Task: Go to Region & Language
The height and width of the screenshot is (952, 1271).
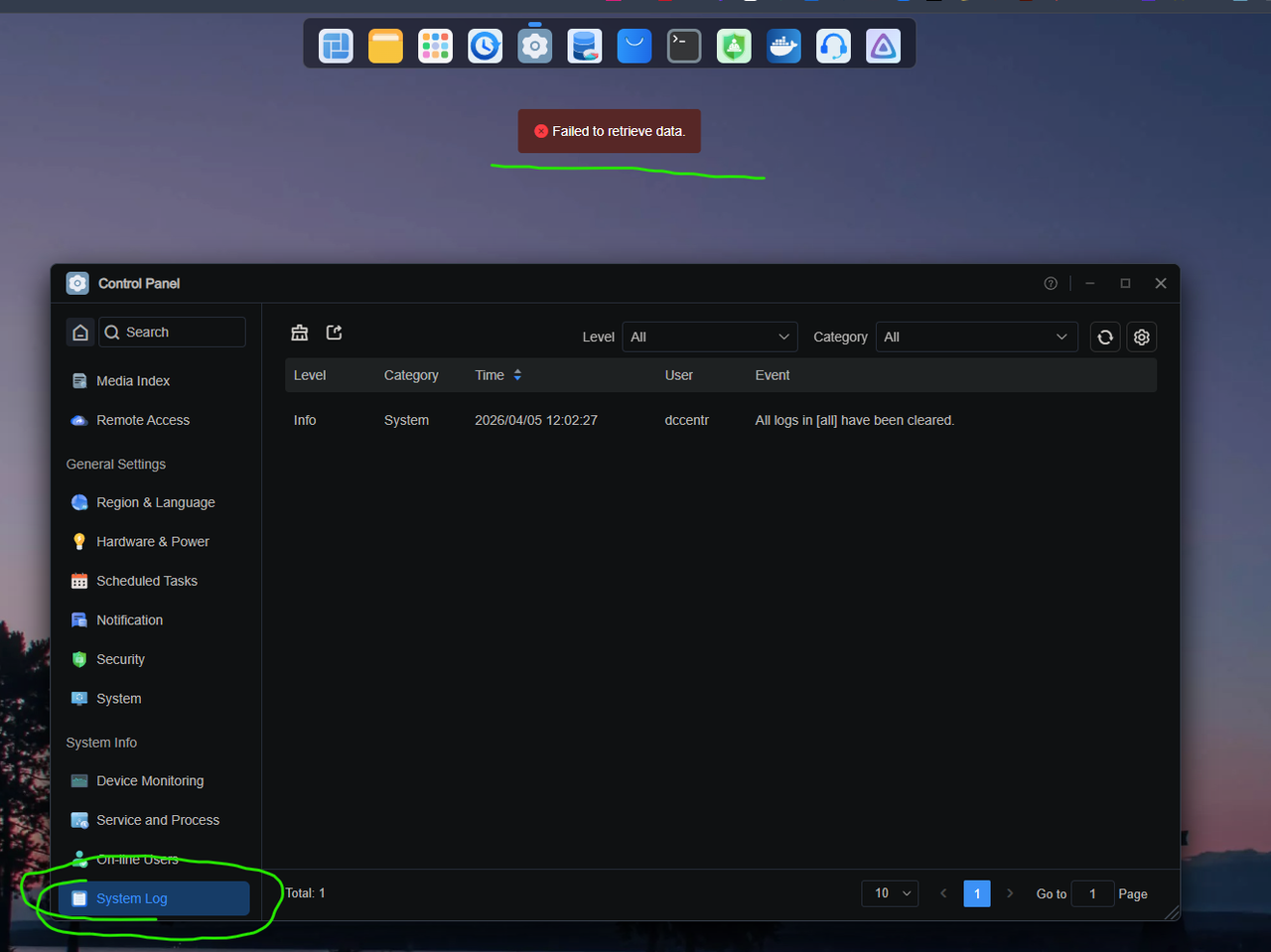Action: 154,502
